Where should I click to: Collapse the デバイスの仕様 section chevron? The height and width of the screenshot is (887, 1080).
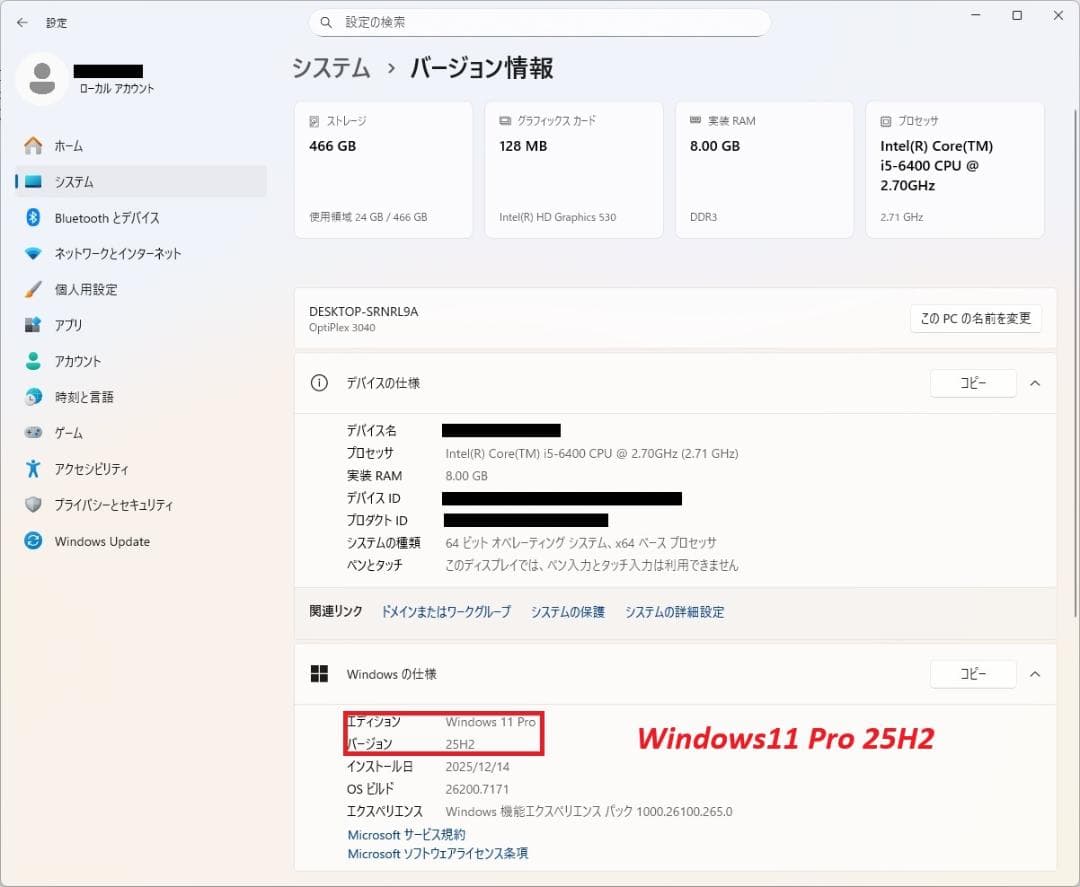click(x=1035, y=383)
